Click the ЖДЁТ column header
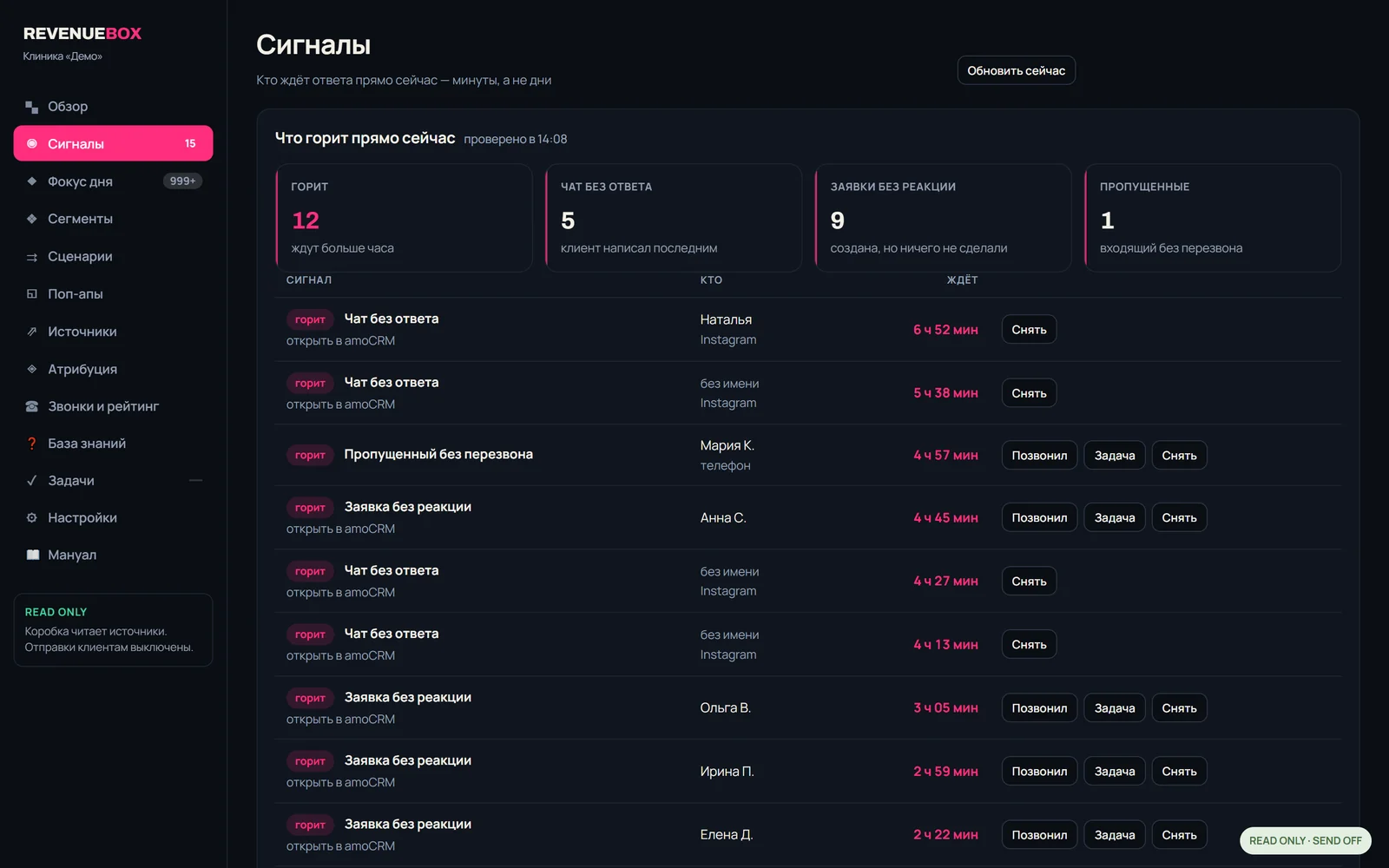 [962, 280]
